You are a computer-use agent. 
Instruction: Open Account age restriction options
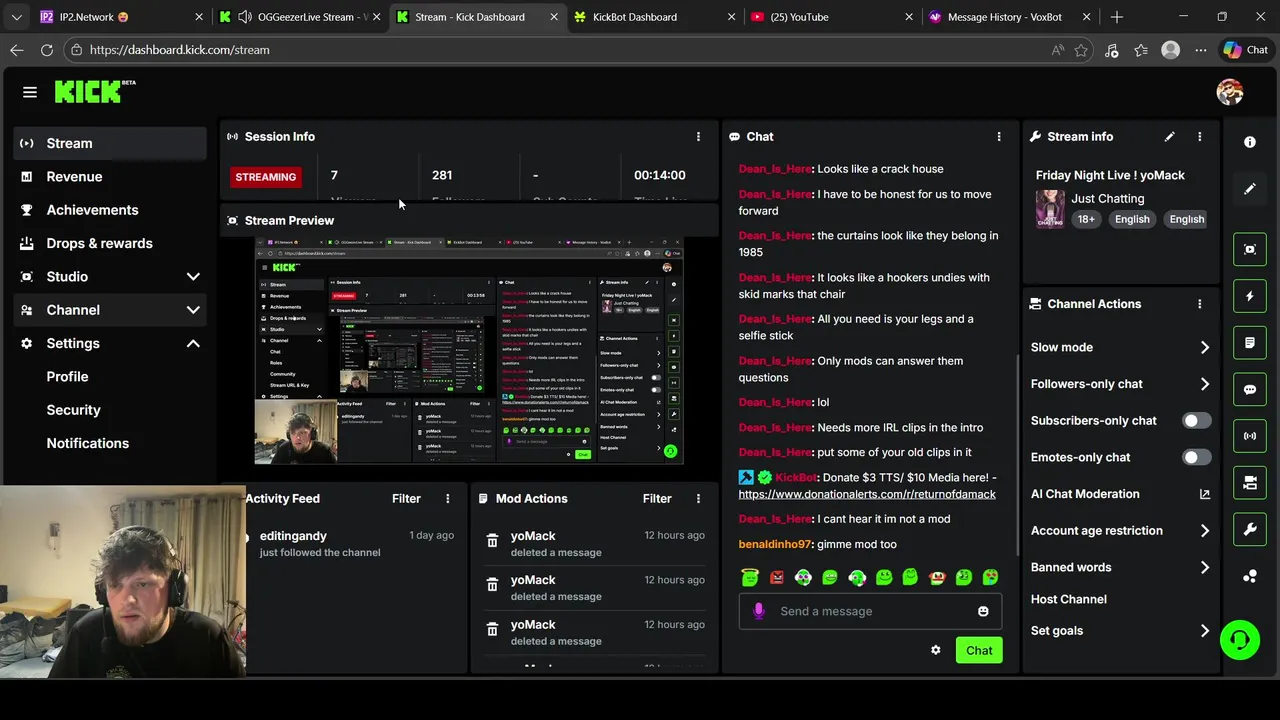pos(1120,531)
